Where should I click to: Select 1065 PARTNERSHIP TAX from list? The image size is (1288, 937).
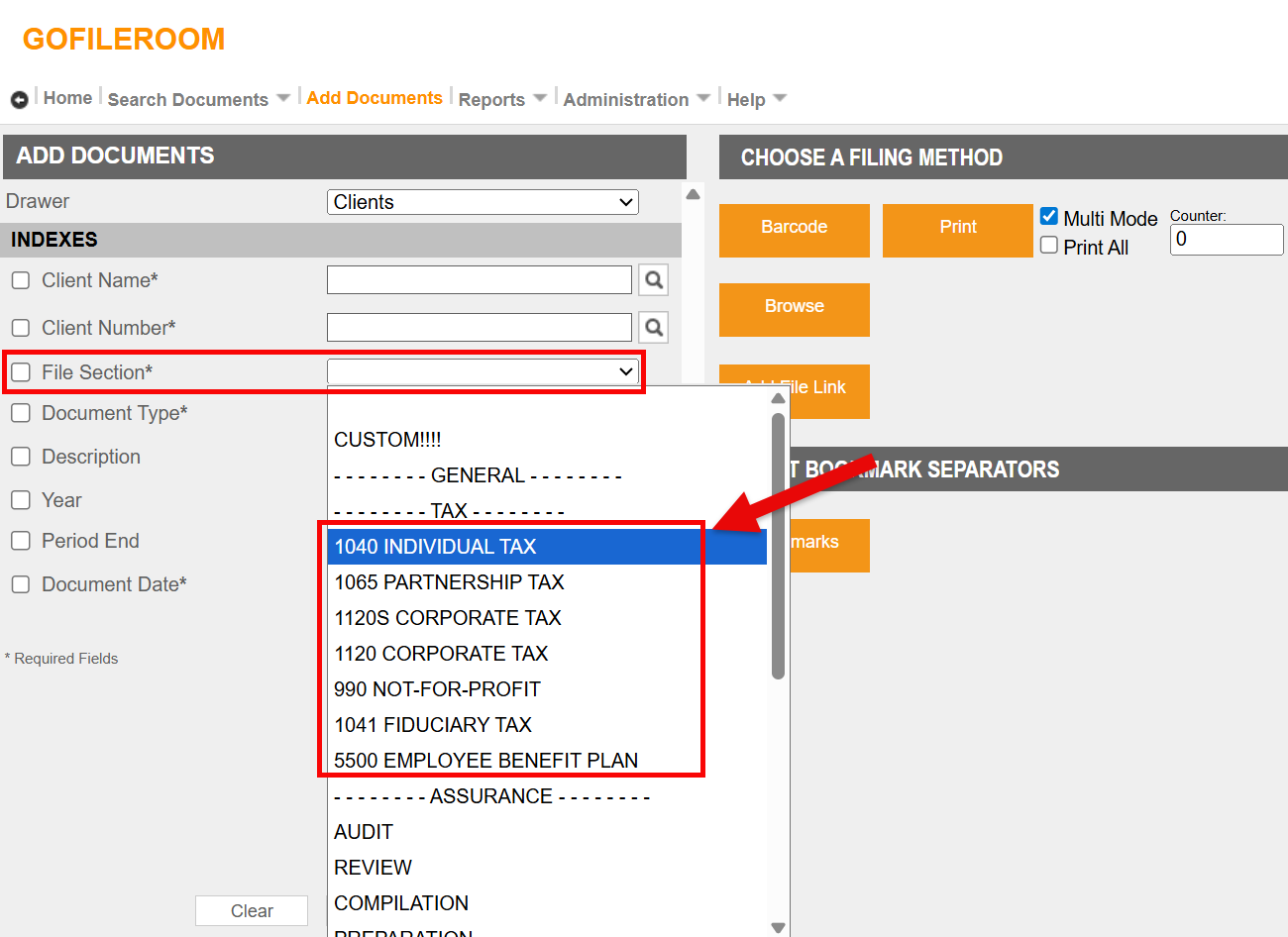(449, 582)
